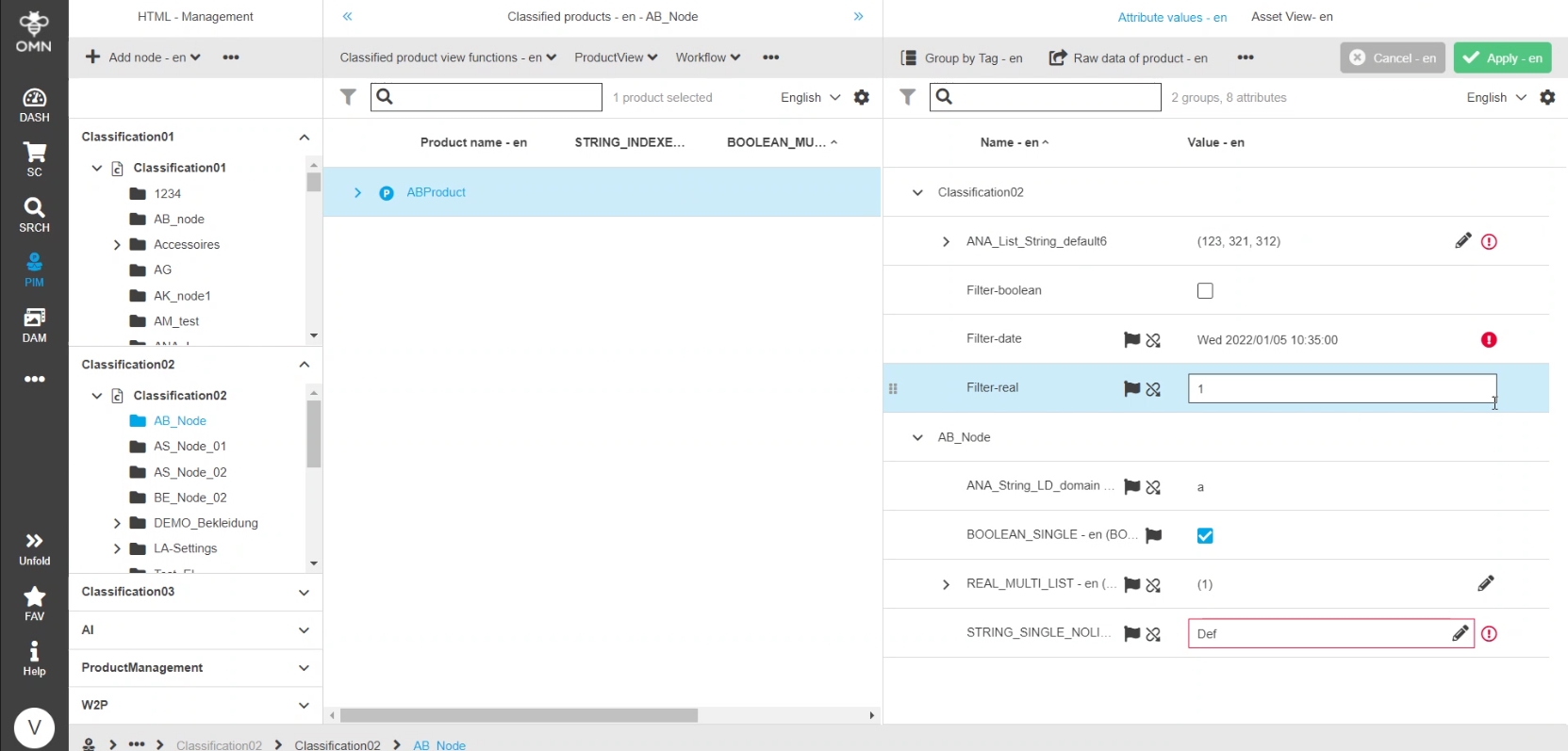Open attribute panel settings gear
Image resolution: width=1568 pixels, height=751 pixels.
[1547, 97]
